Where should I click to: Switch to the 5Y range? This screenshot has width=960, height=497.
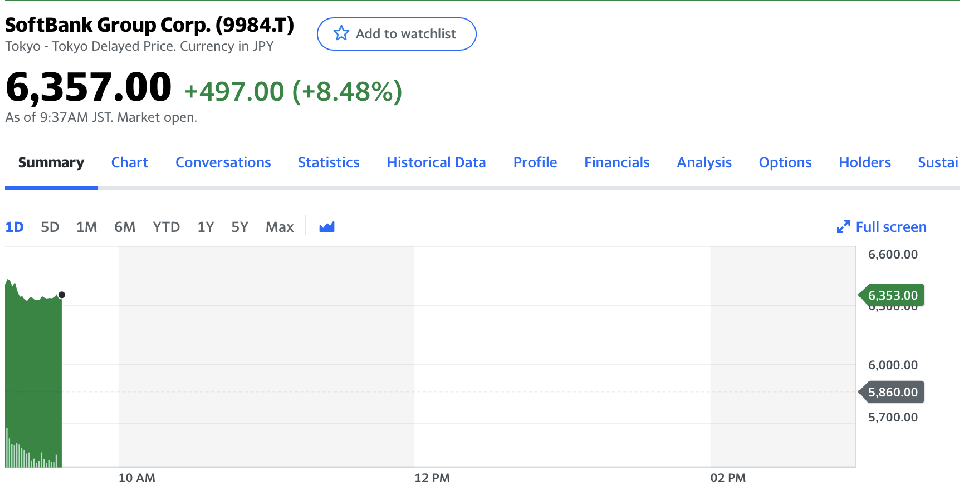[239, 227]
